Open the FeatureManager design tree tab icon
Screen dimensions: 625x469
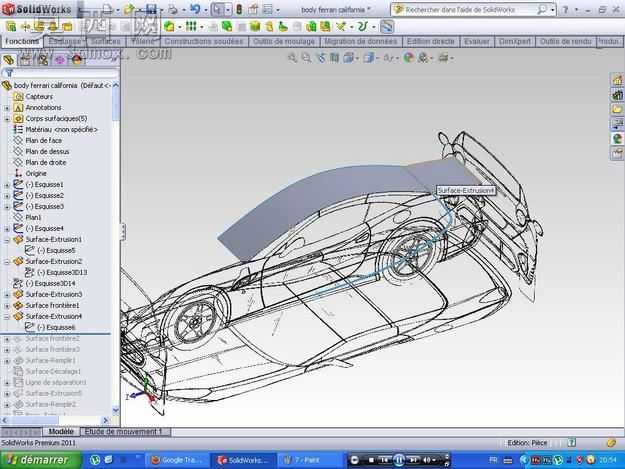[9, 60]
